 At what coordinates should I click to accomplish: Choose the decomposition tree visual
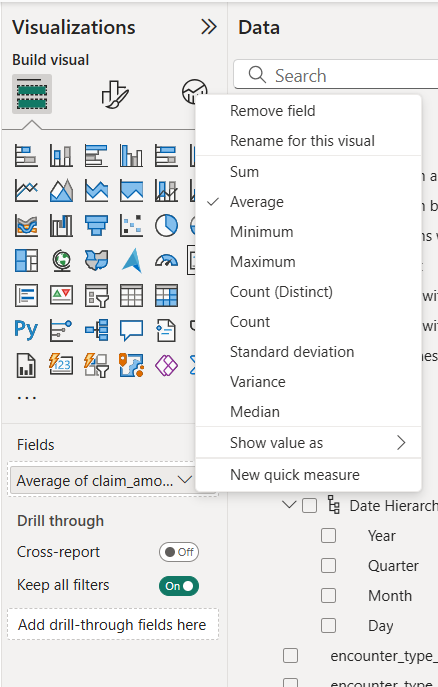point(96,330)
